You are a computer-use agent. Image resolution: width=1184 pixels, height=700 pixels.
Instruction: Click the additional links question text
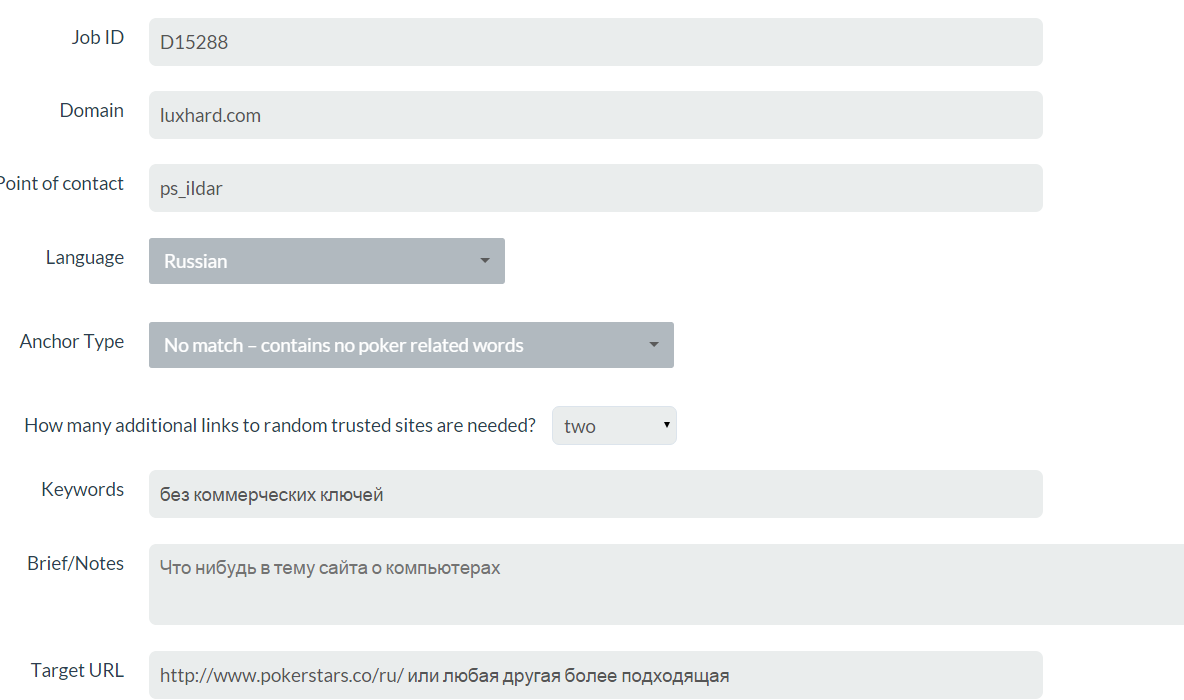tap(279, 425)
